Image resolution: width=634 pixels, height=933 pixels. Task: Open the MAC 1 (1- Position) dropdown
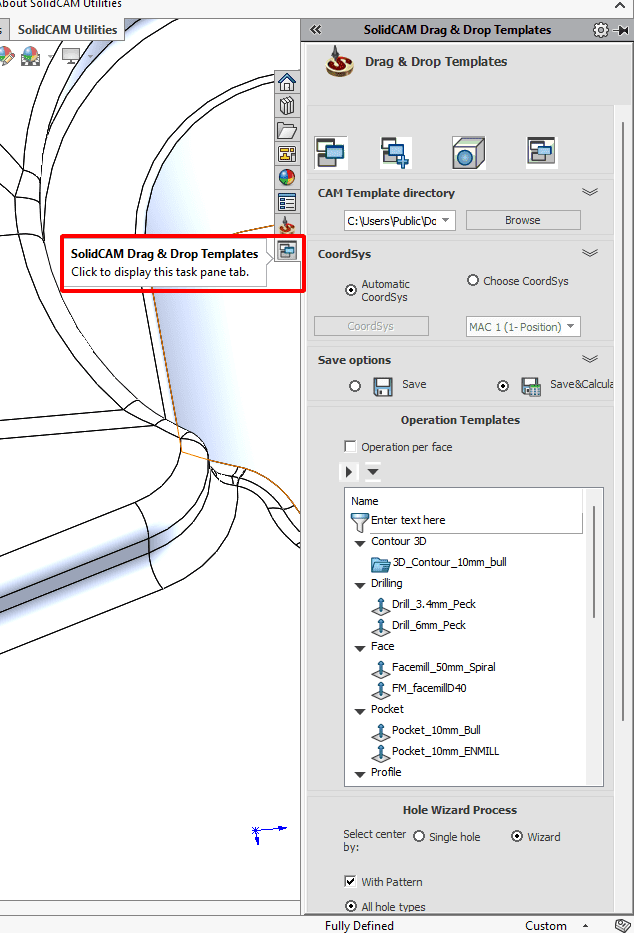pos(570,326)
